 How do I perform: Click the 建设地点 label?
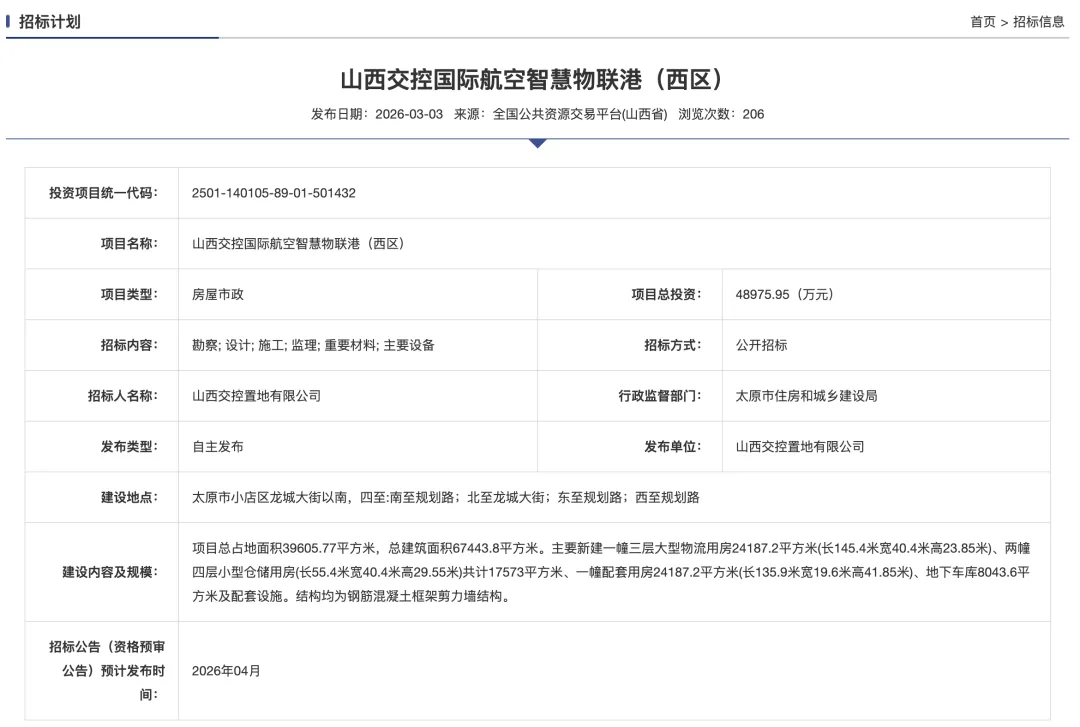[x=129, y=498]
